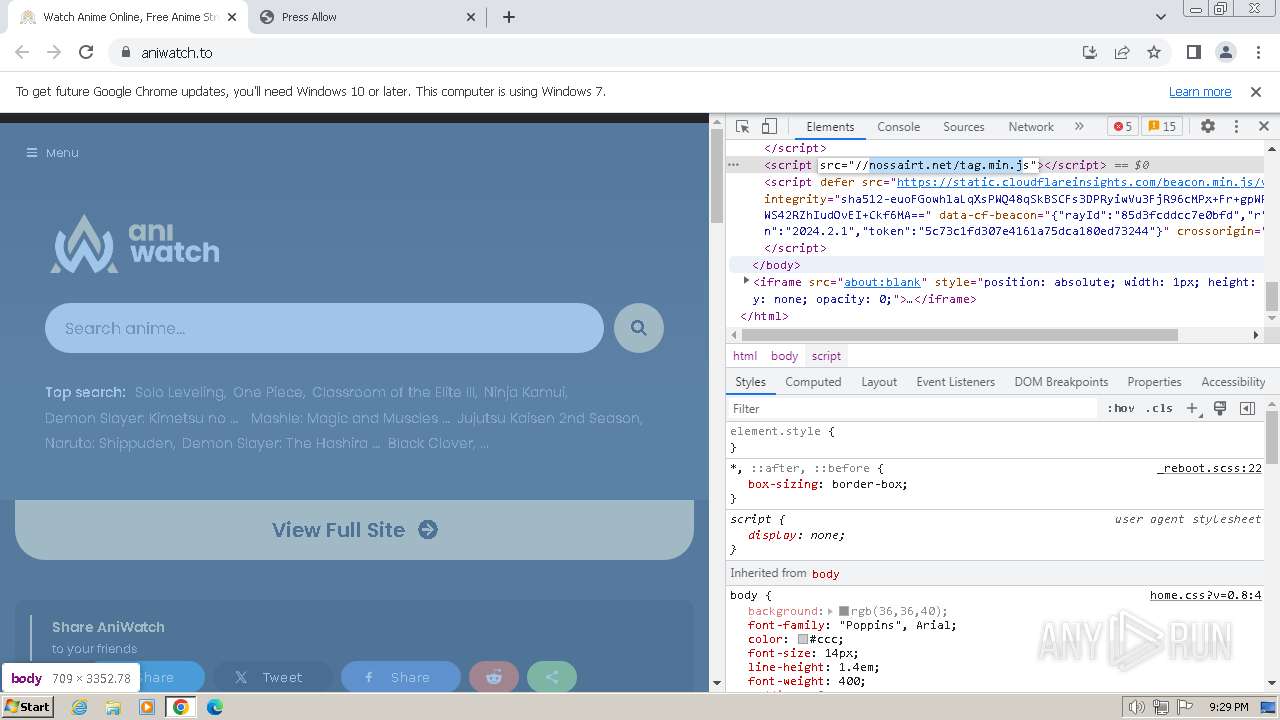Open the site Menu hamburger
Screen dimensions: 1280x720
point(52,153)
